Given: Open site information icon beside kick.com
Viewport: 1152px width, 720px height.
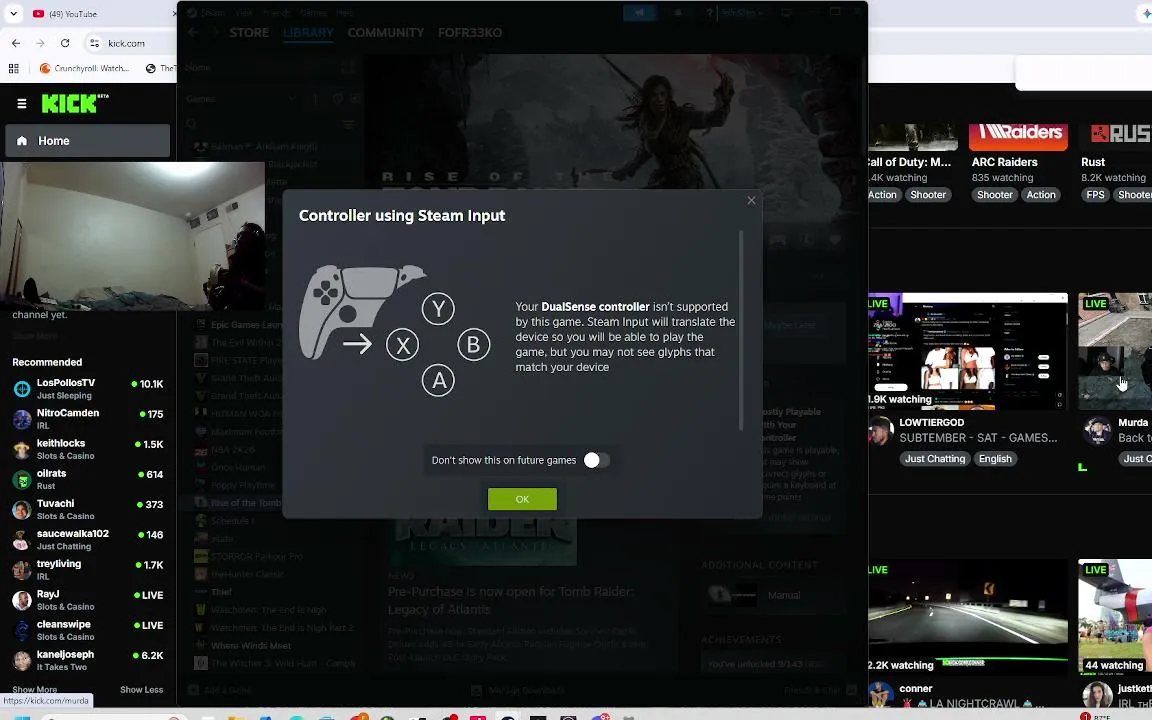Looking at the screenshot, I should [94, 43].
